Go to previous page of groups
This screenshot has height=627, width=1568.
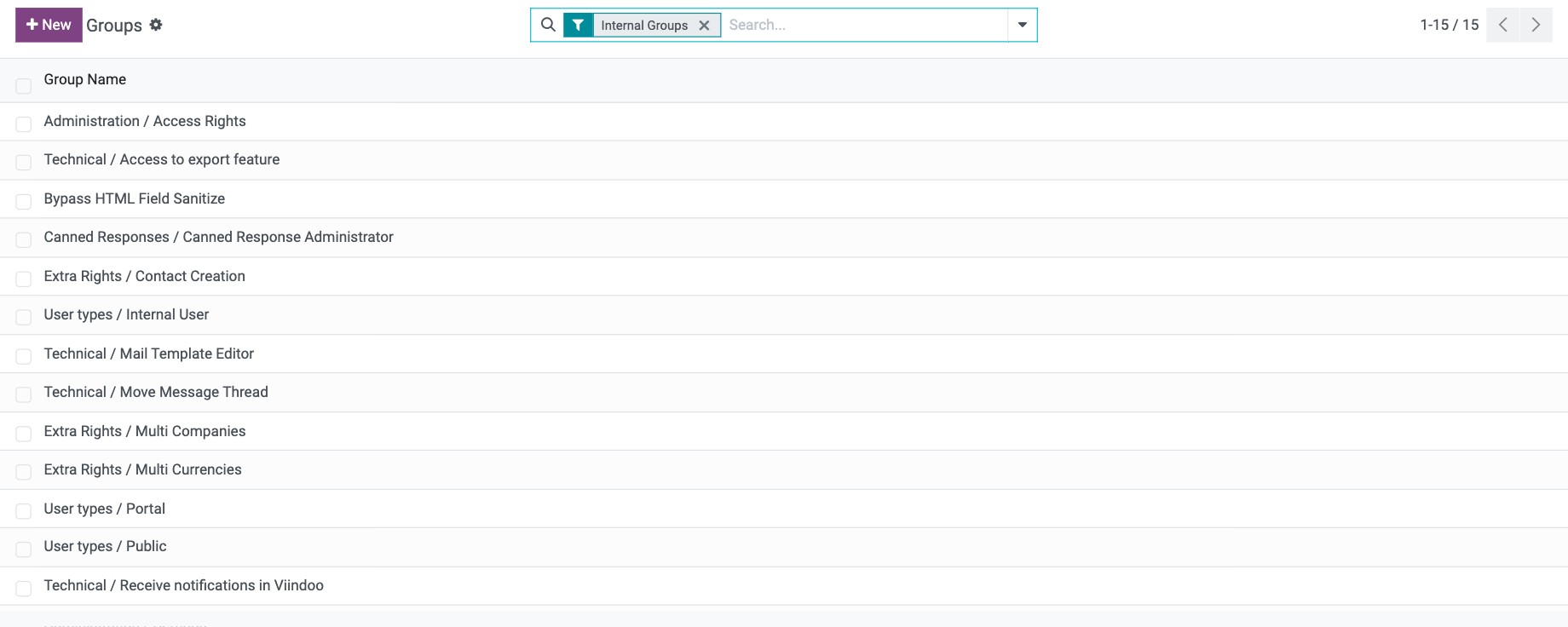point(1503,25)
